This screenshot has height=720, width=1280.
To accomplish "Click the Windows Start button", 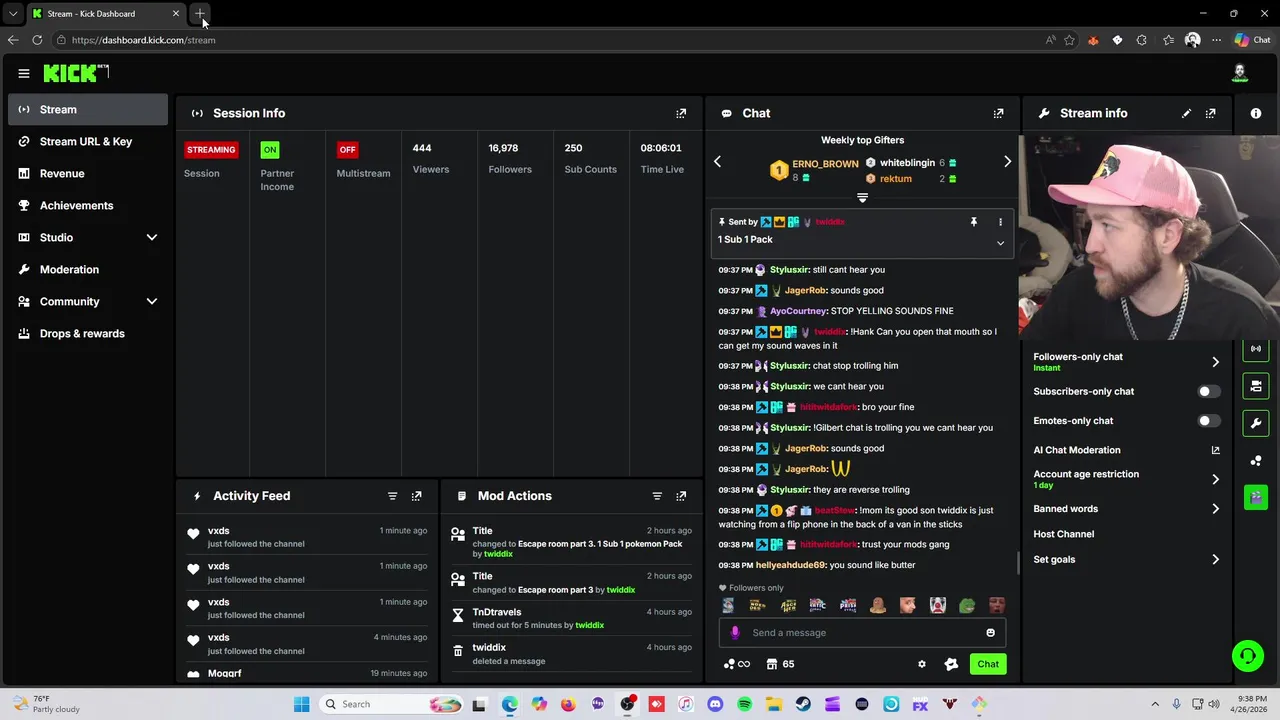I will 301,704.
